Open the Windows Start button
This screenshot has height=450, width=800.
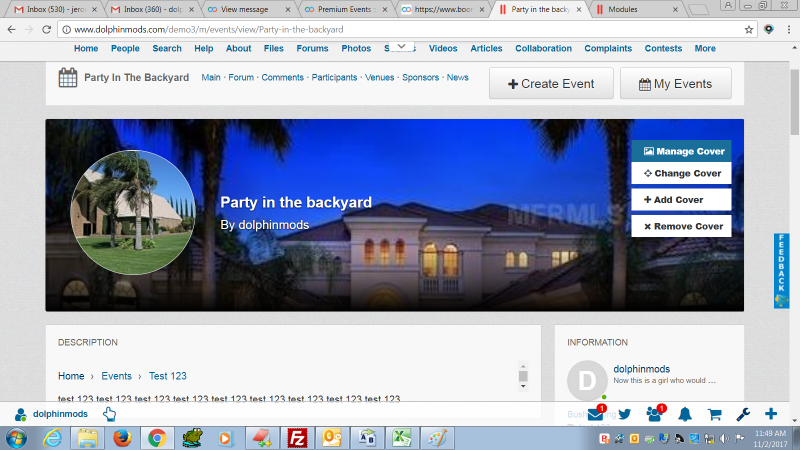[16, 438]
